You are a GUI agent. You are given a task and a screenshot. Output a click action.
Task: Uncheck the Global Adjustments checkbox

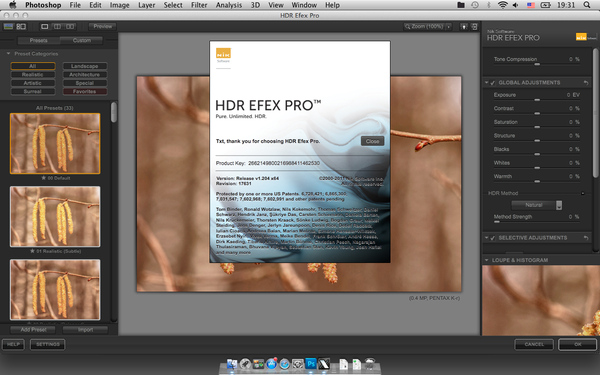[493, 83]
